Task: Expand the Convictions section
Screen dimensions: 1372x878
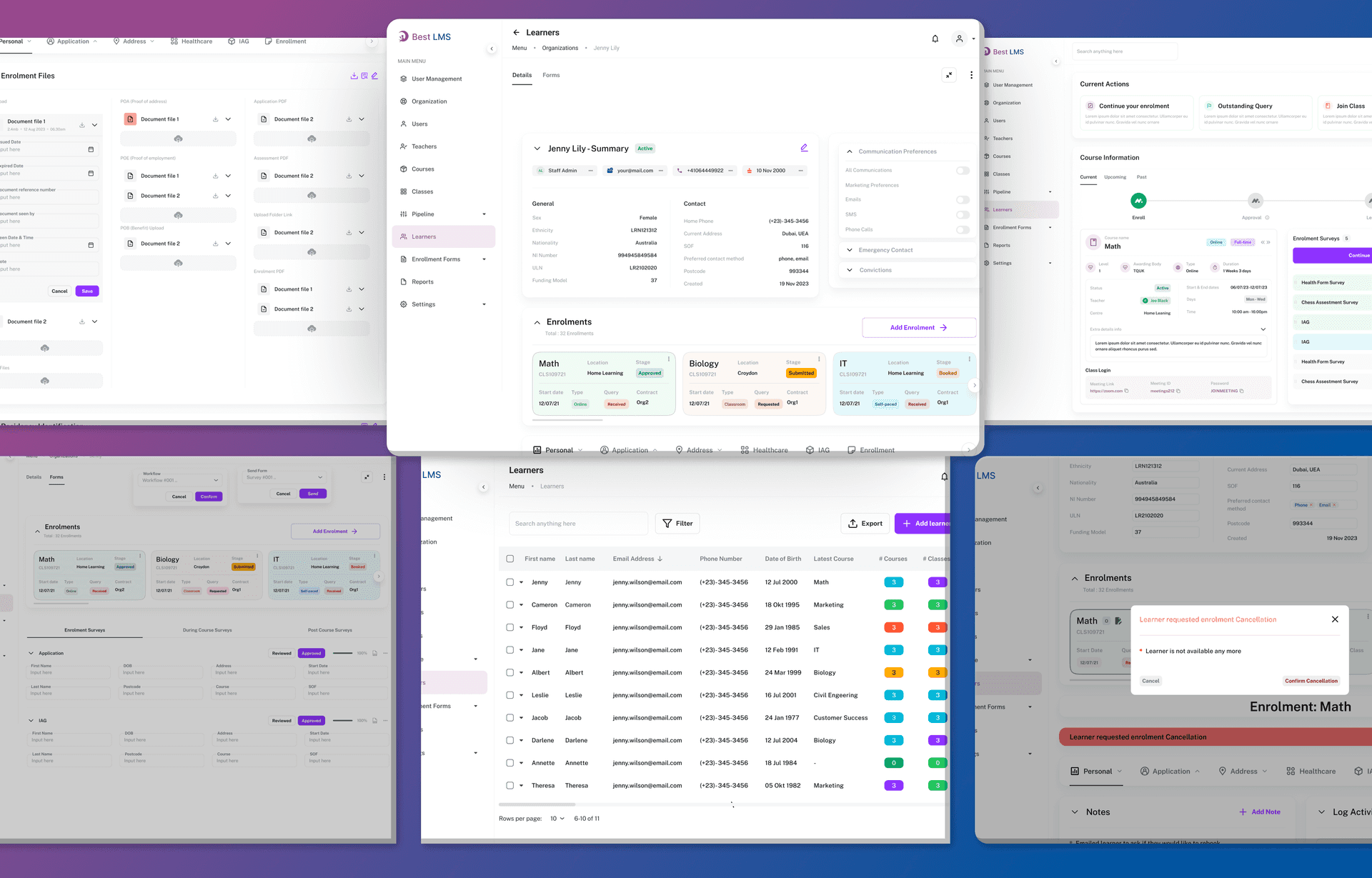Action: [x=849, y=270]
